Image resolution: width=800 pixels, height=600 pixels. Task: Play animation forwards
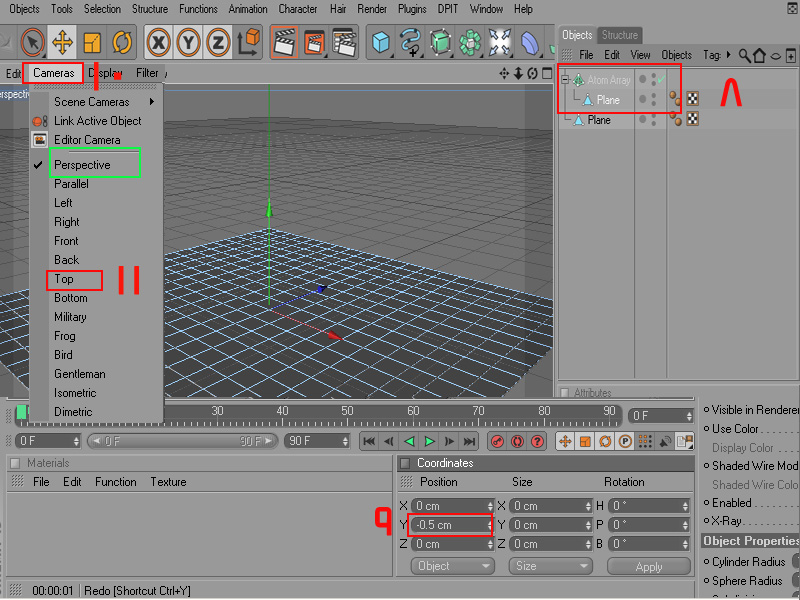click(430, 441)
